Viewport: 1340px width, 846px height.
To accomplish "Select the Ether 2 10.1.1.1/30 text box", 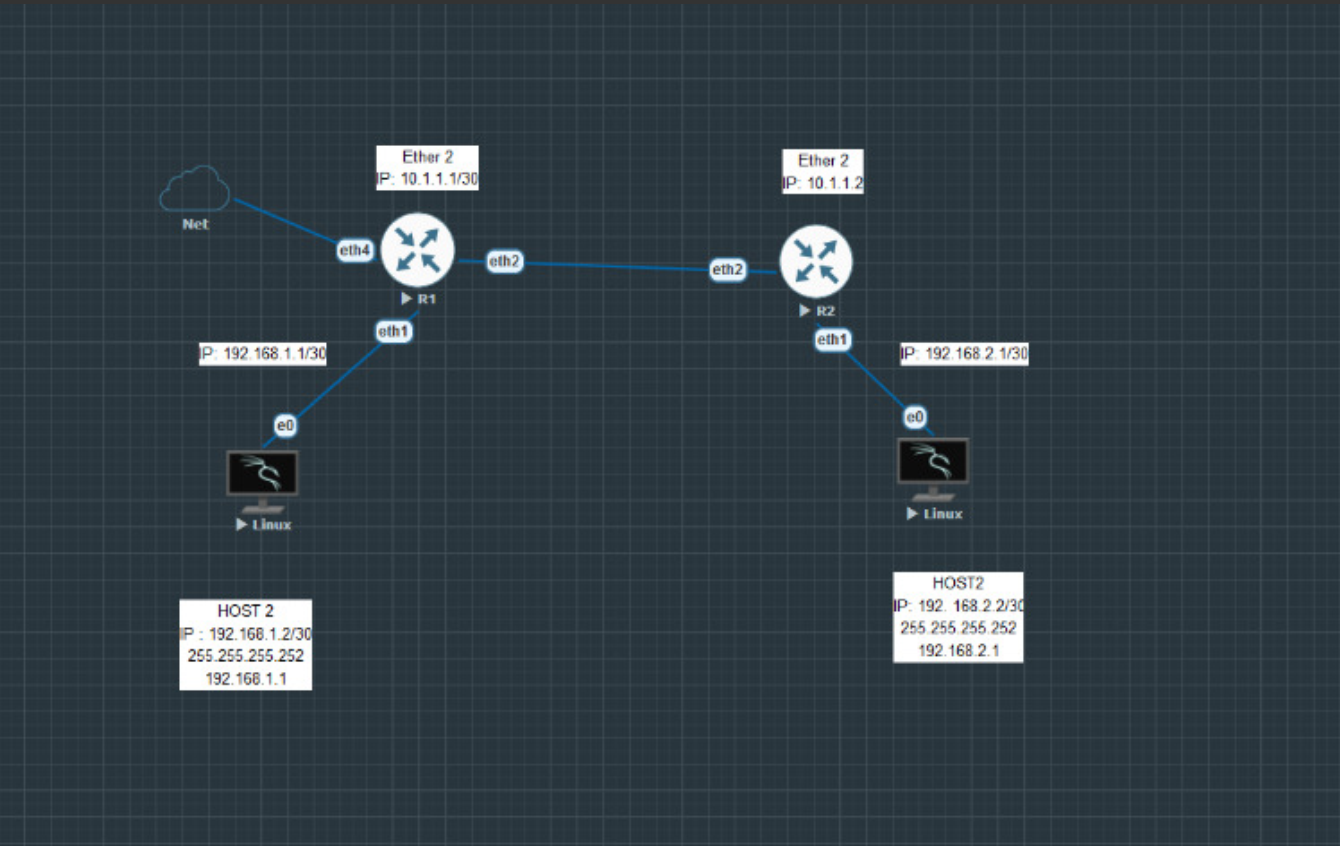I will click(x=427, y=168).
